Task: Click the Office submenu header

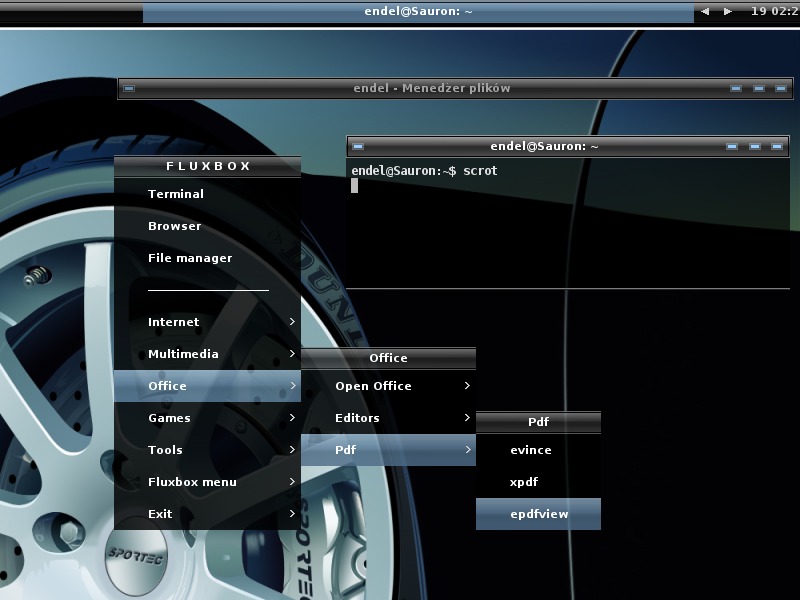Action: (x=388, y=358)
